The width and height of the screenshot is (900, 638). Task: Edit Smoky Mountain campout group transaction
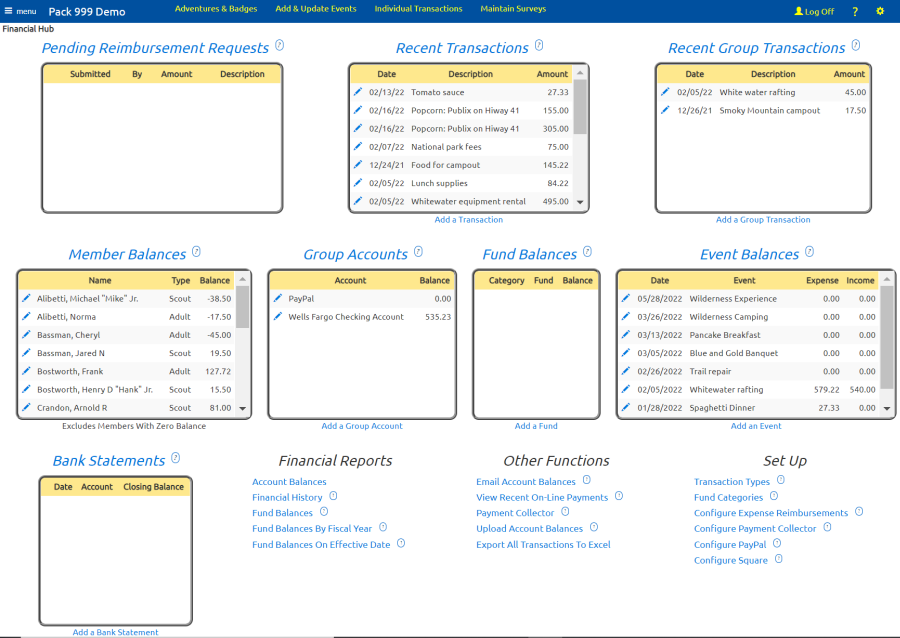(x=665, y=110)
